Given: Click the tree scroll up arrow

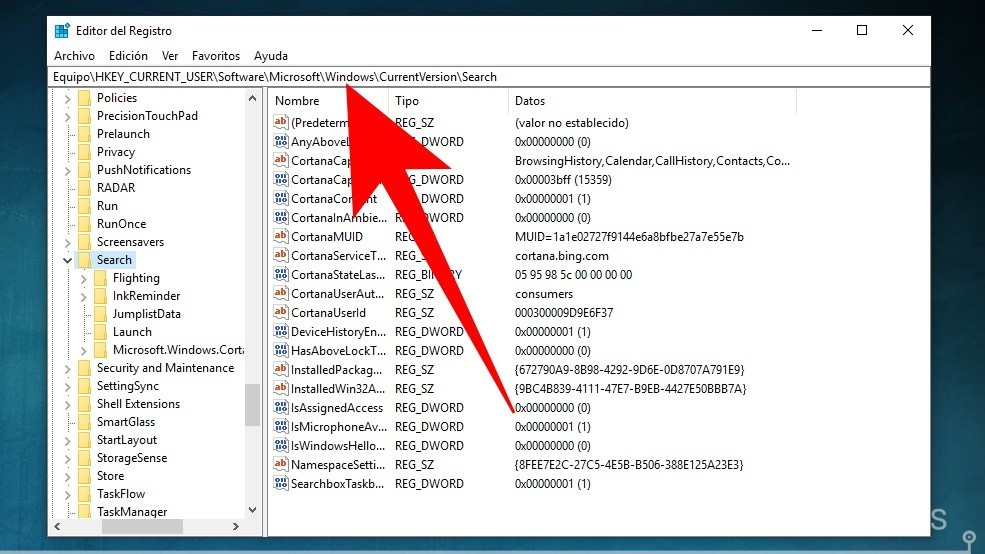Looking at the screenshot, I should pos(253,98).
